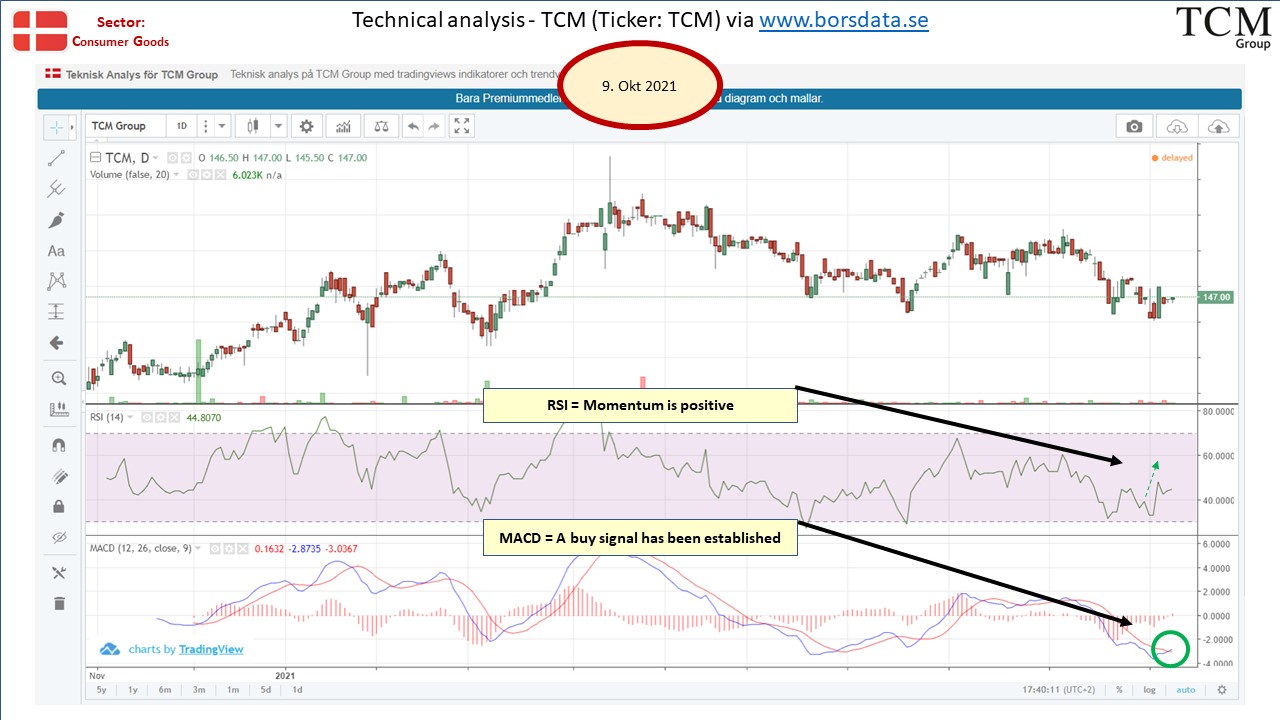Take a chart snapshot with camera
Viewport: 1280px width, 720px height.
pos(1134,126)
